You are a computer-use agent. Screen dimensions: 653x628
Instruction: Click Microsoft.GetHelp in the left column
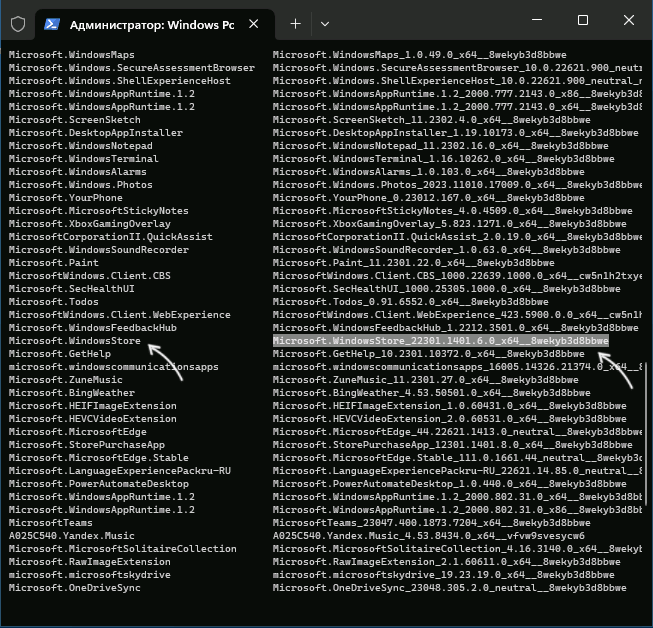point(60,354)
